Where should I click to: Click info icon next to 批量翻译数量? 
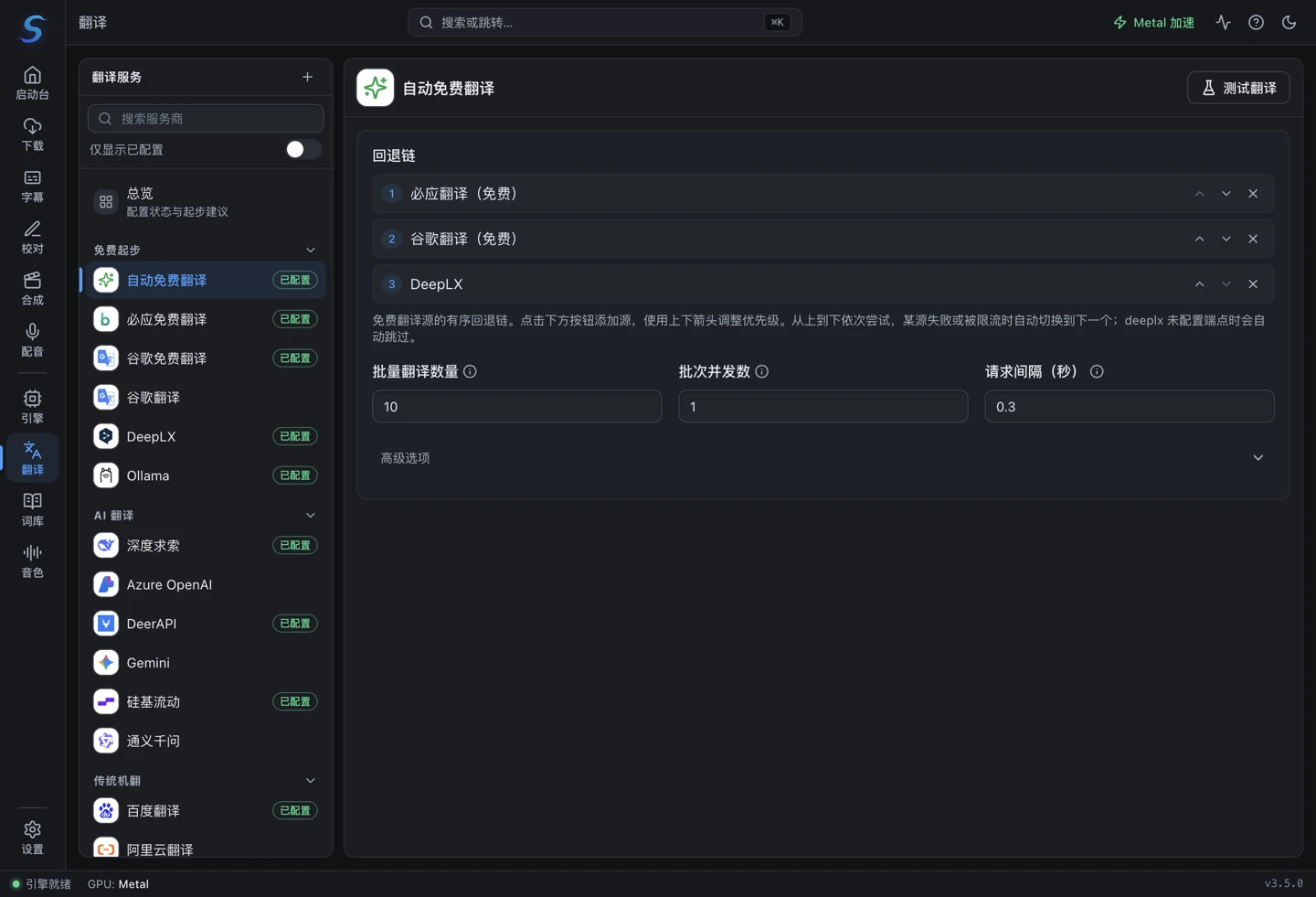pyautogui.click(x=470, y=371)
